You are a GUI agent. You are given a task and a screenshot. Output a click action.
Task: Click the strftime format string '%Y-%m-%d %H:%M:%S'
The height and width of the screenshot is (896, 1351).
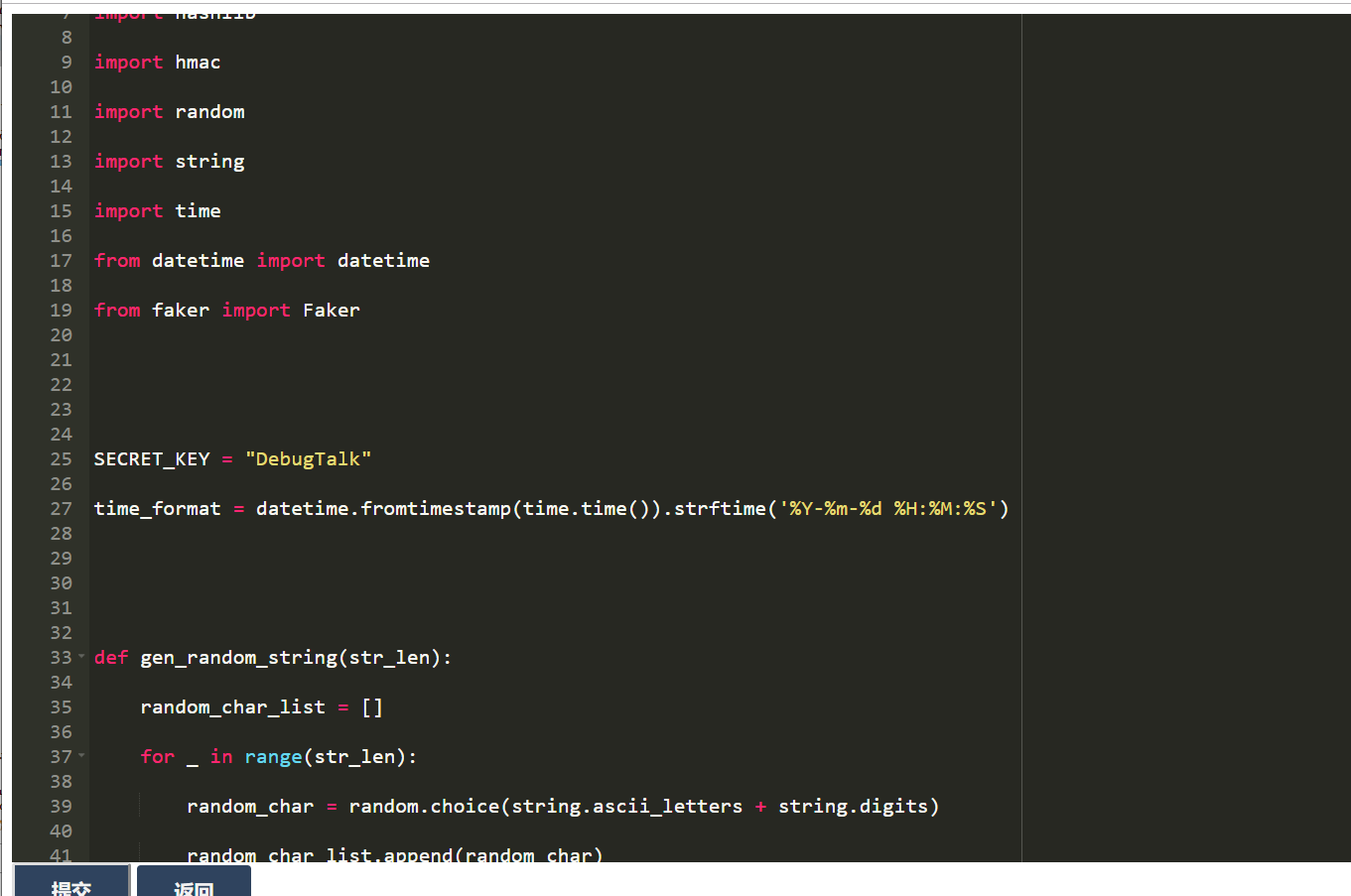click(x=888, y=508)
